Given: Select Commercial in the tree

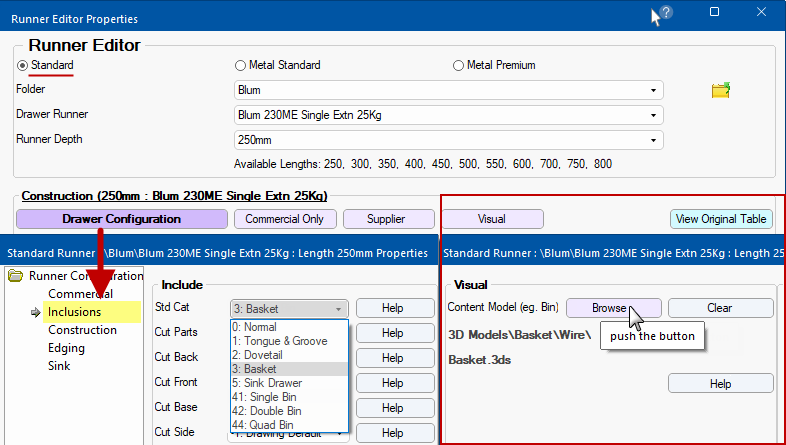Looking at the screenshot, I should [81, 294].
